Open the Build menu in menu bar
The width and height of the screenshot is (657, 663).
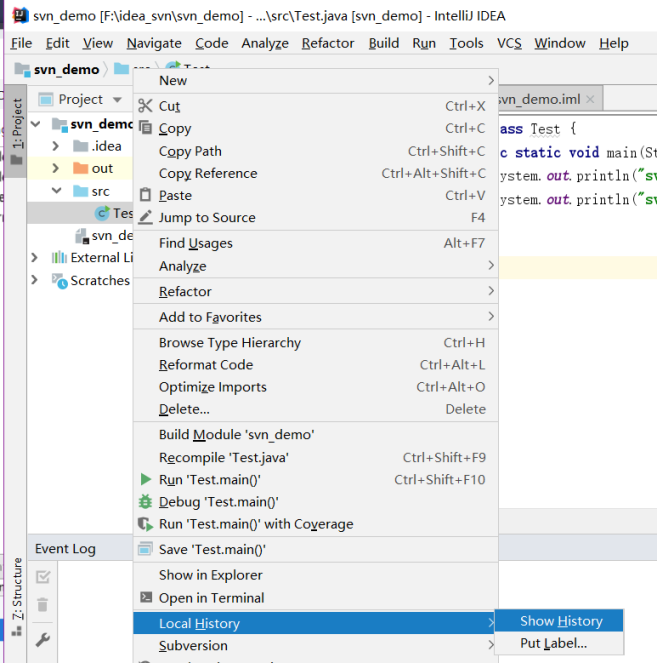tap(383, 43)
